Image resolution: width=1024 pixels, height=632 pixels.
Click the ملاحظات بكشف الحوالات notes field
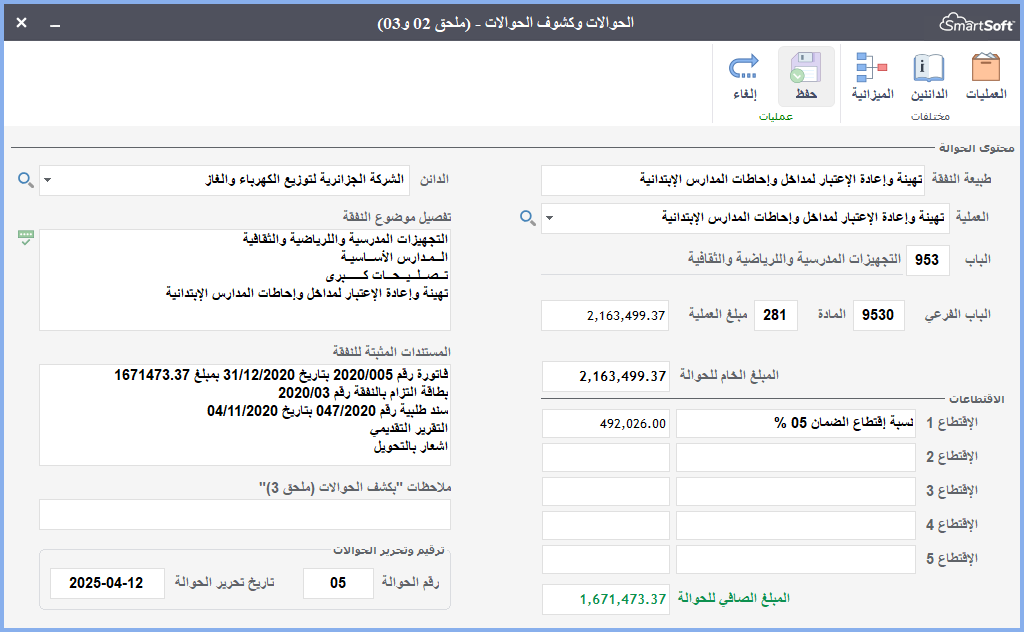point(245,514)
